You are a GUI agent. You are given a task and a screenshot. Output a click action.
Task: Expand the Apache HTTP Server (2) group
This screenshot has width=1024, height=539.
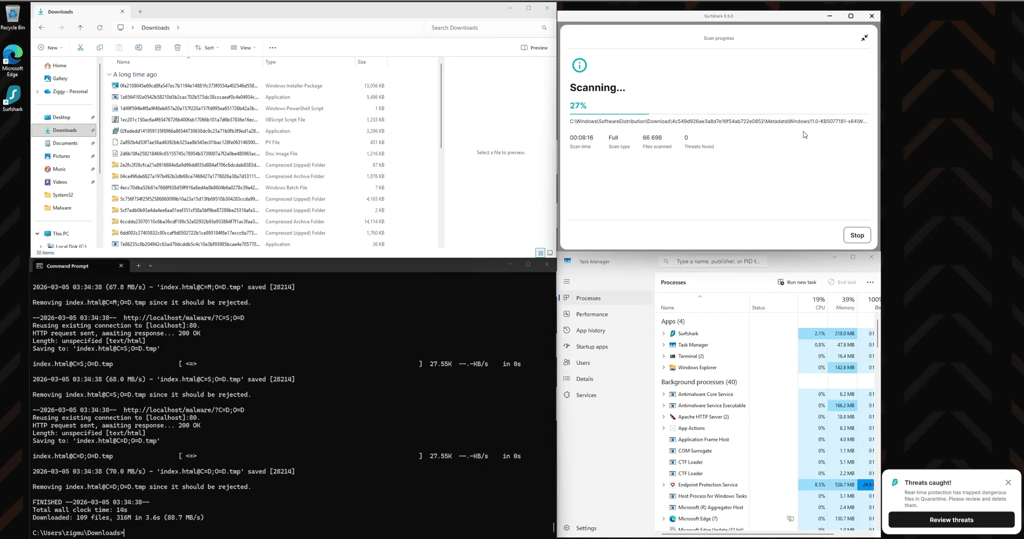coord(664,417)
